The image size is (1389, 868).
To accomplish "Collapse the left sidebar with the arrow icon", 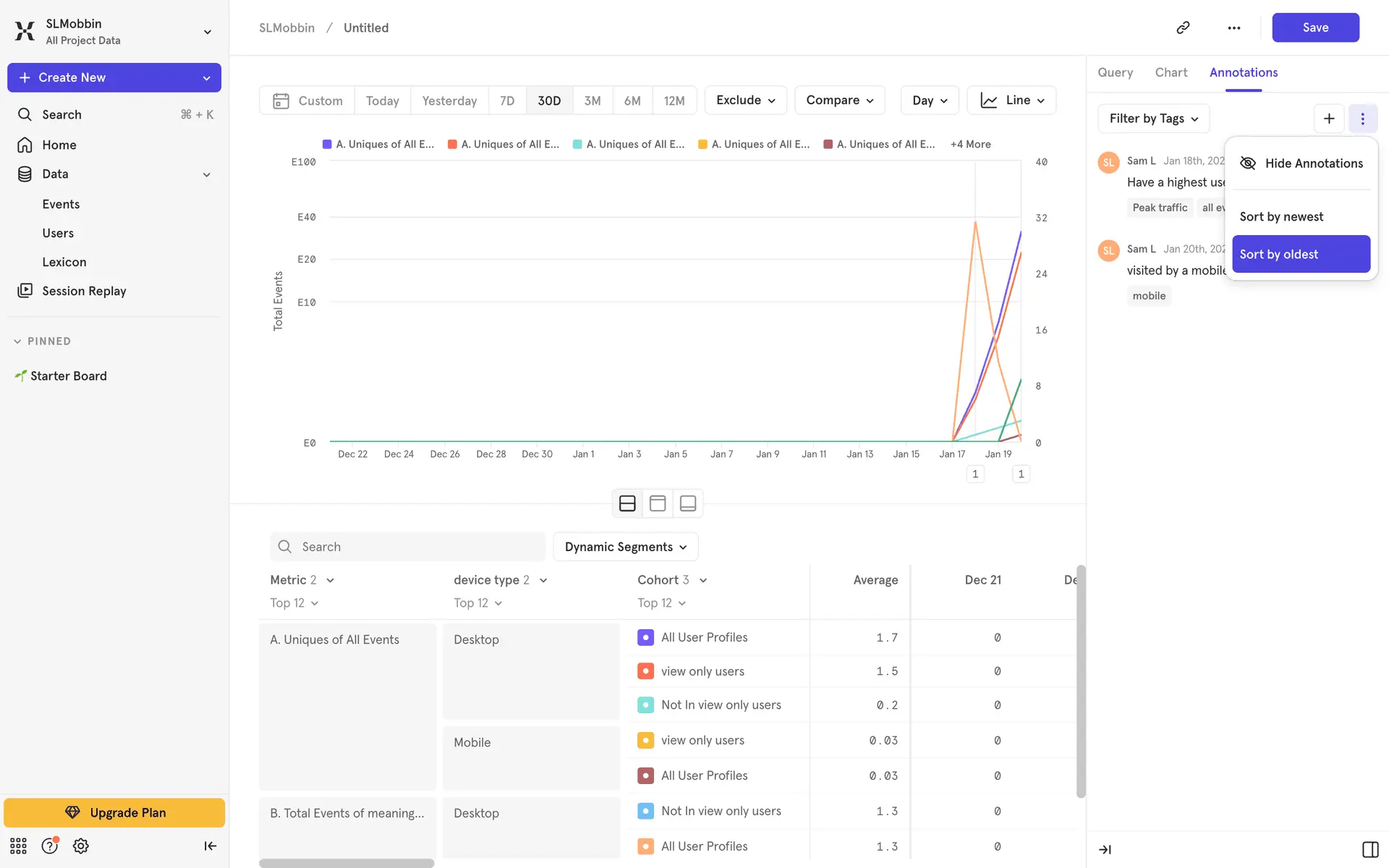I will 210,846.
